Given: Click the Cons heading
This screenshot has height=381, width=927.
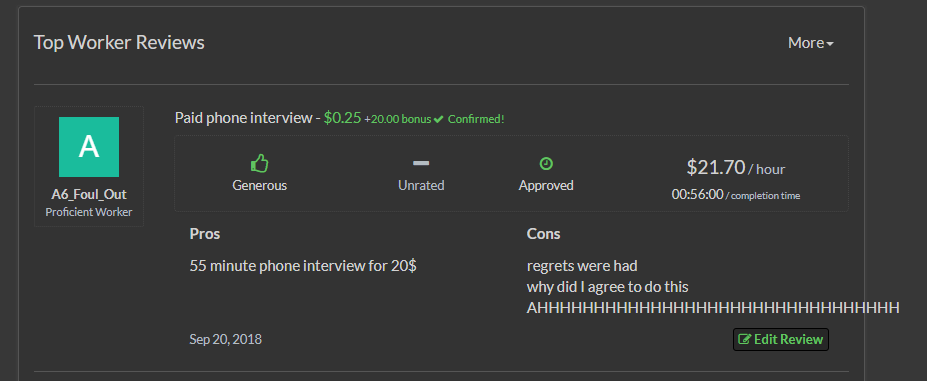Looking at the screenshot, I should [x=543, y=234].
